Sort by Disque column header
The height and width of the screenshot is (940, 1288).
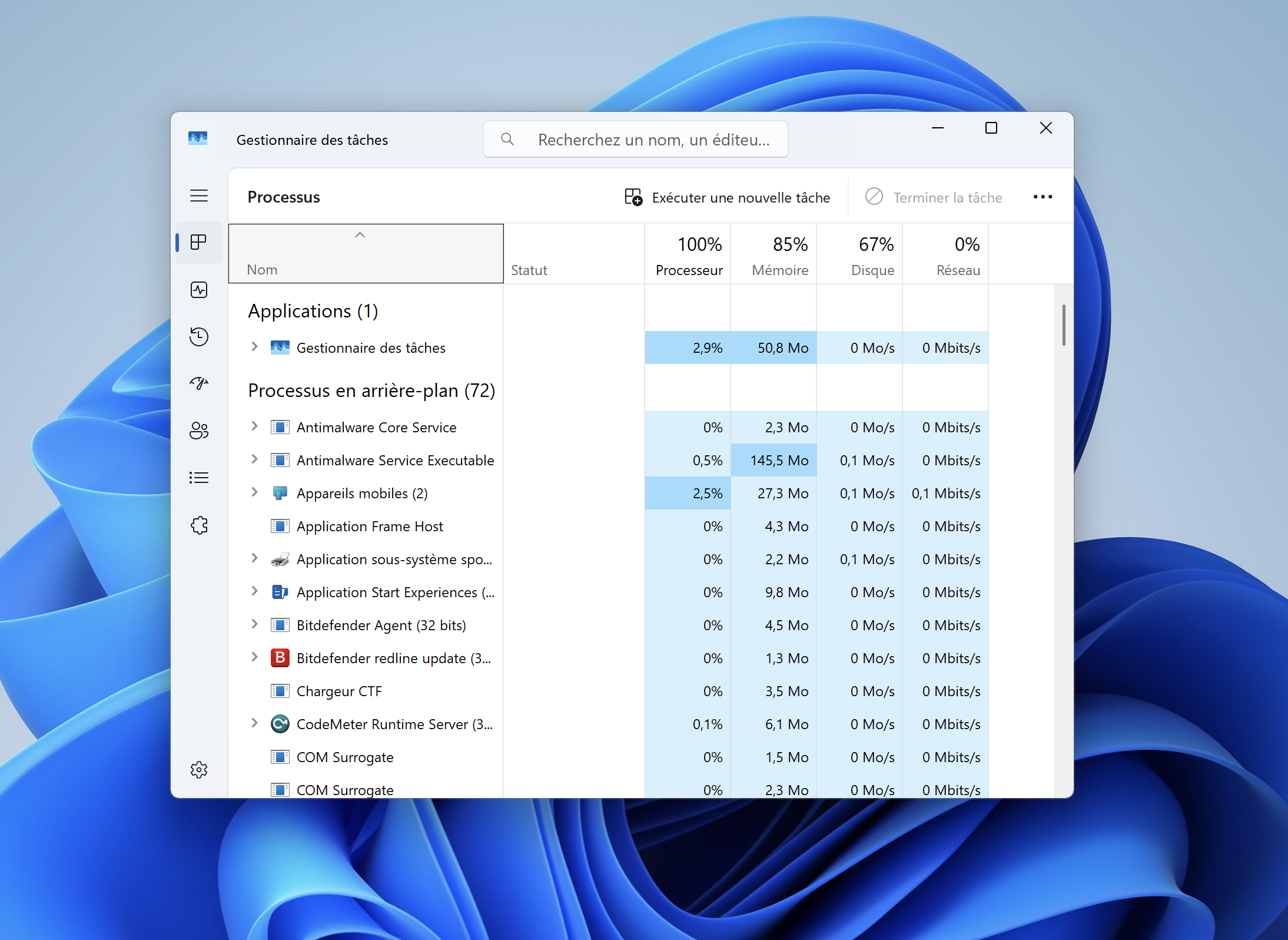point(859,253)
